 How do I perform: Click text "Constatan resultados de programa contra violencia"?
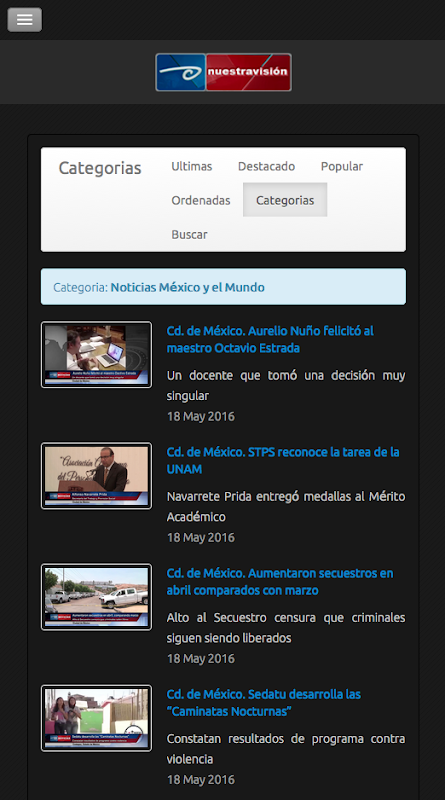pos(286,748)
